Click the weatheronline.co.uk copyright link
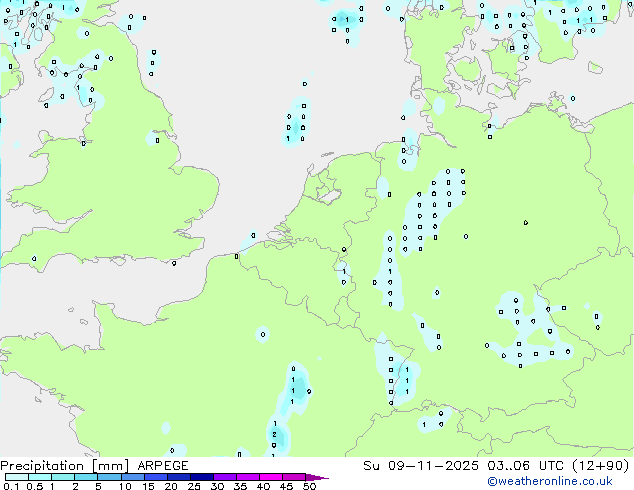Viewport: 634px width, 490px height. pos(550,481)
